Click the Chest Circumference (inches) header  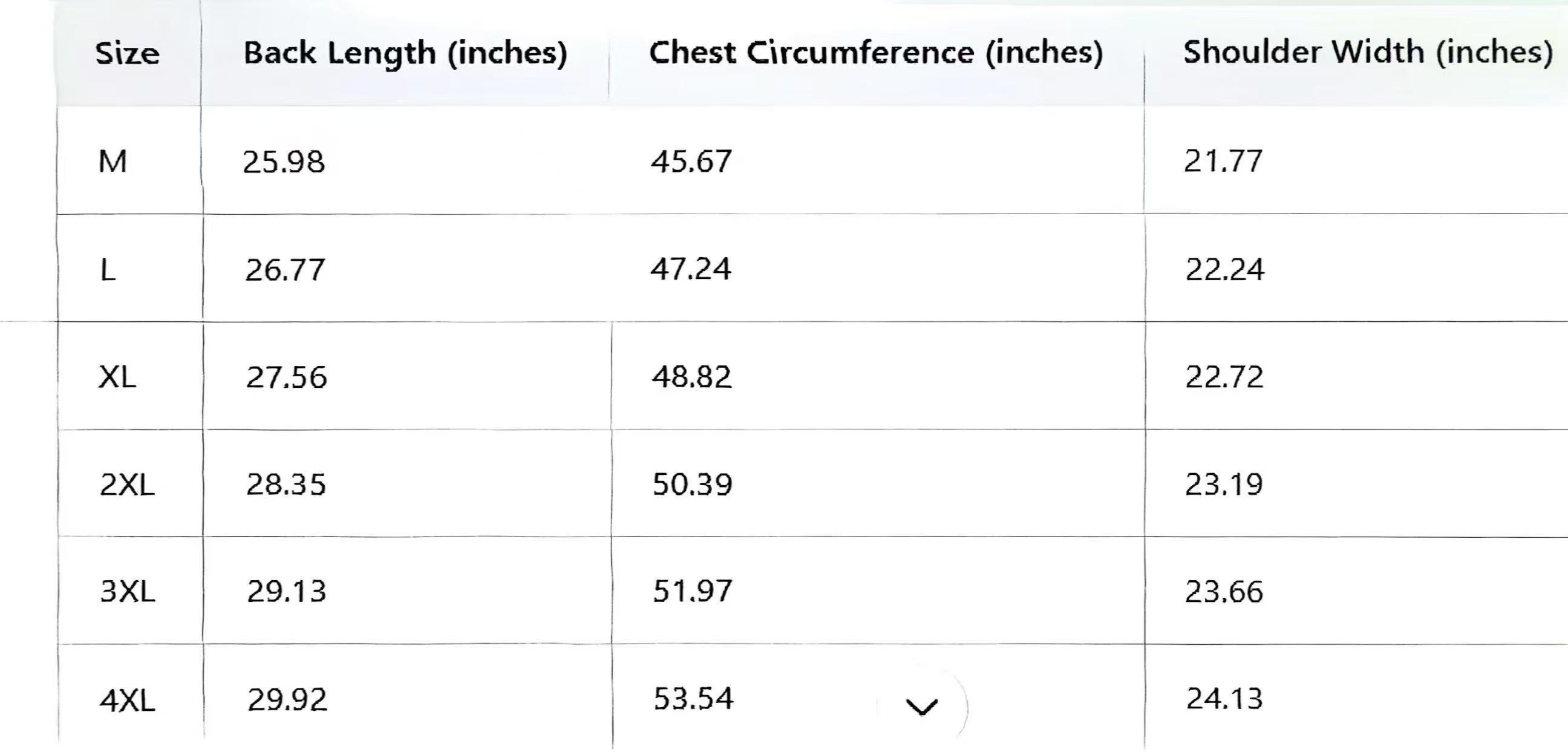pyautogui.click(x=876, y=53)
